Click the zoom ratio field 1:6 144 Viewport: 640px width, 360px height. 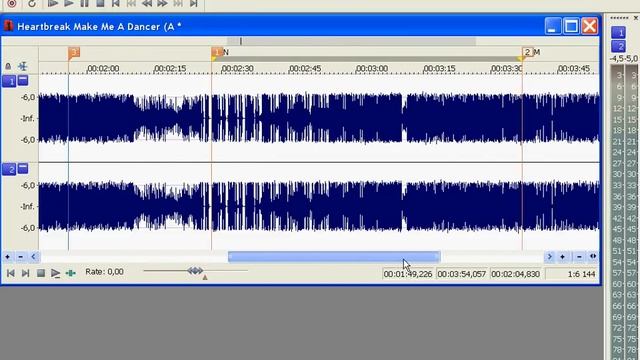pos(571,274)
